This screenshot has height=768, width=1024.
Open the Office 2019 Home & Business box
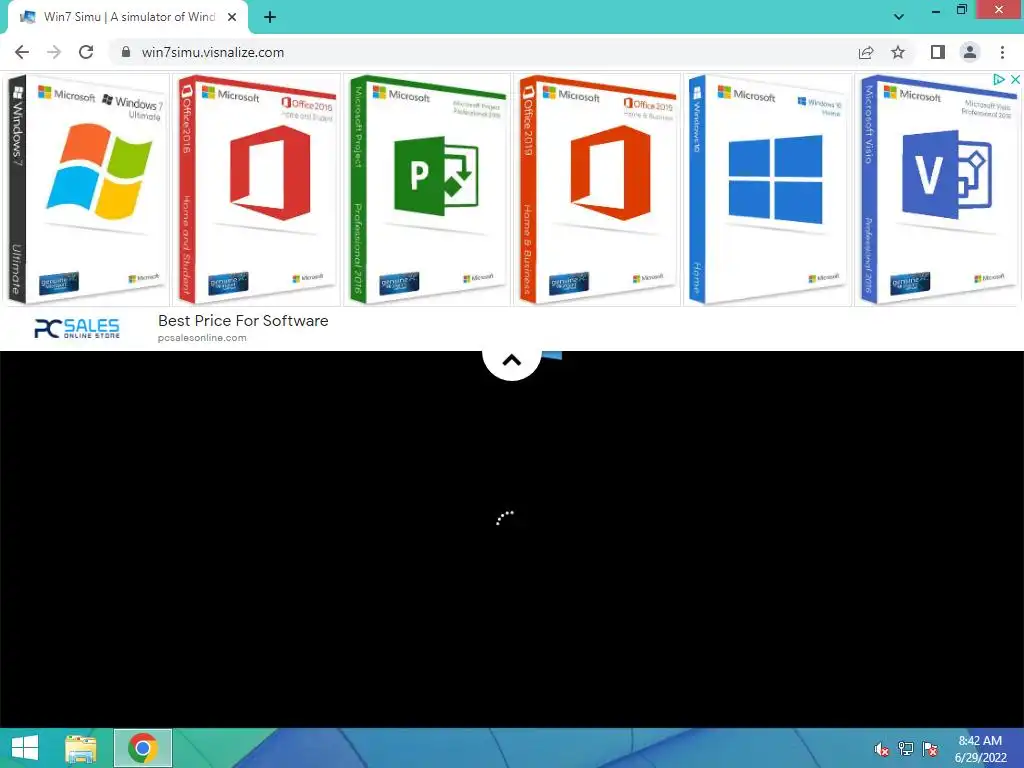point(598,189)
